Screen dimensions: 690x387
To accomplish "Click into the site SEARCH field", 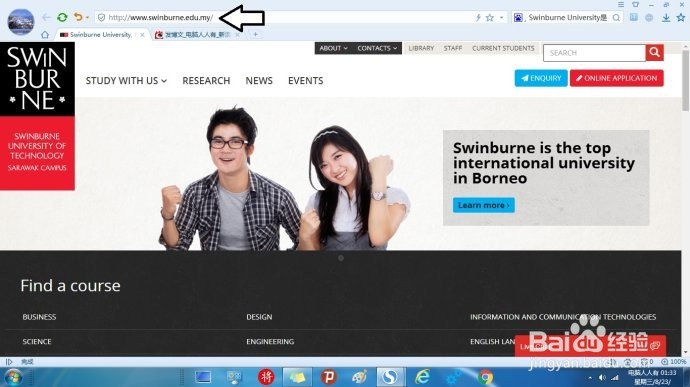I will pos(595,53).
